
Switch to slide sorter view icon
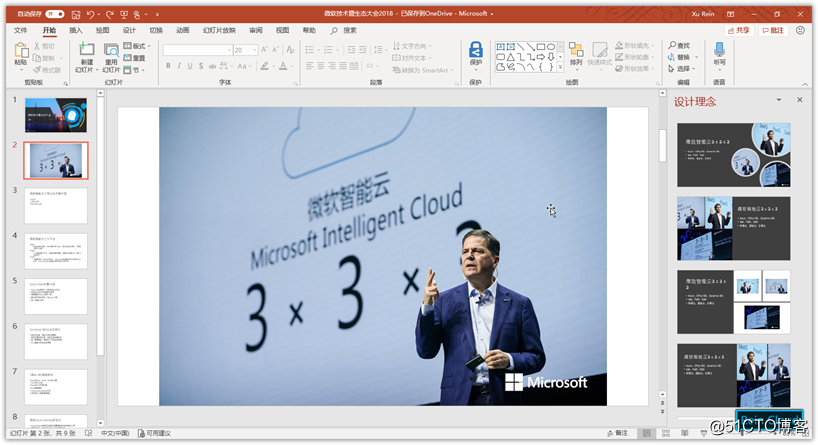pos(666,433)
